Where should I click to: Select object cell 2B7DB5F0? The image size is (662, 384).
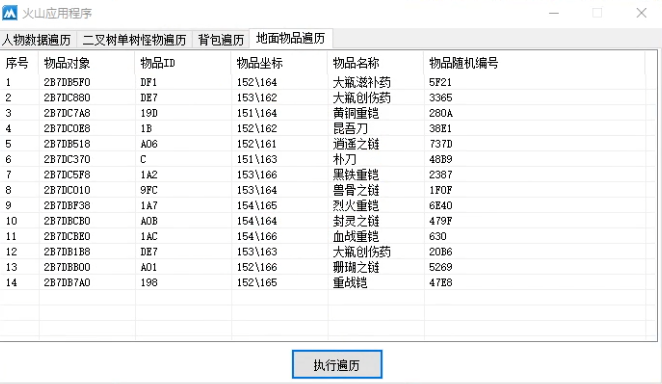tap(67, 82)
